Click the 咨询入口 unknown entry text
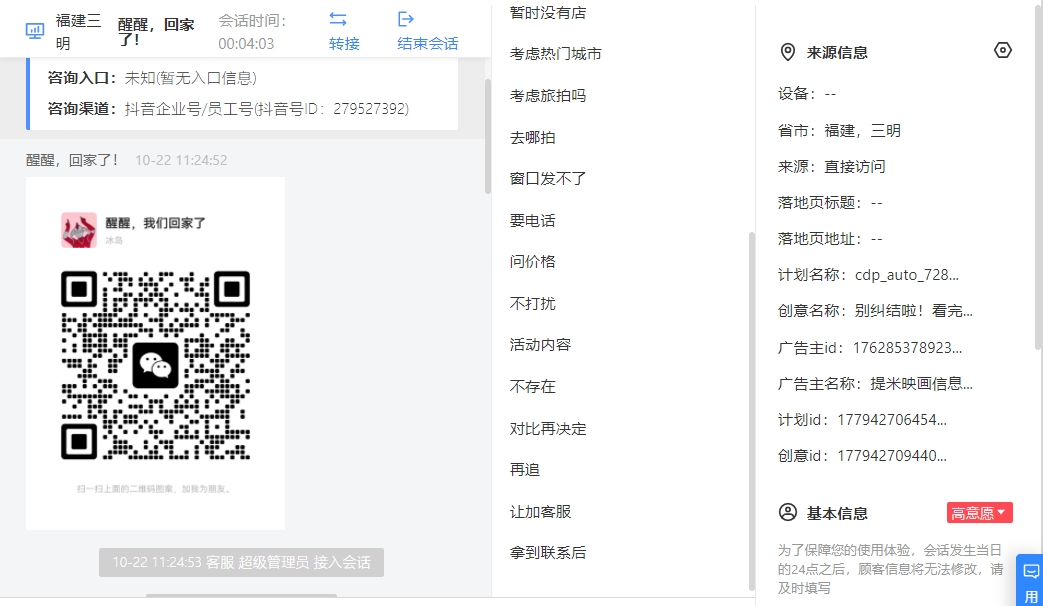Screen dimensions: 1043x606 pos(191,78)
